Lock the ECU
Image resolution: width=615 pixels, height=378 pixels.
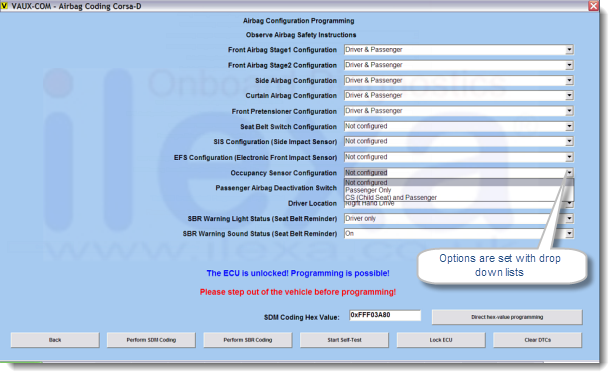[441, 340]
